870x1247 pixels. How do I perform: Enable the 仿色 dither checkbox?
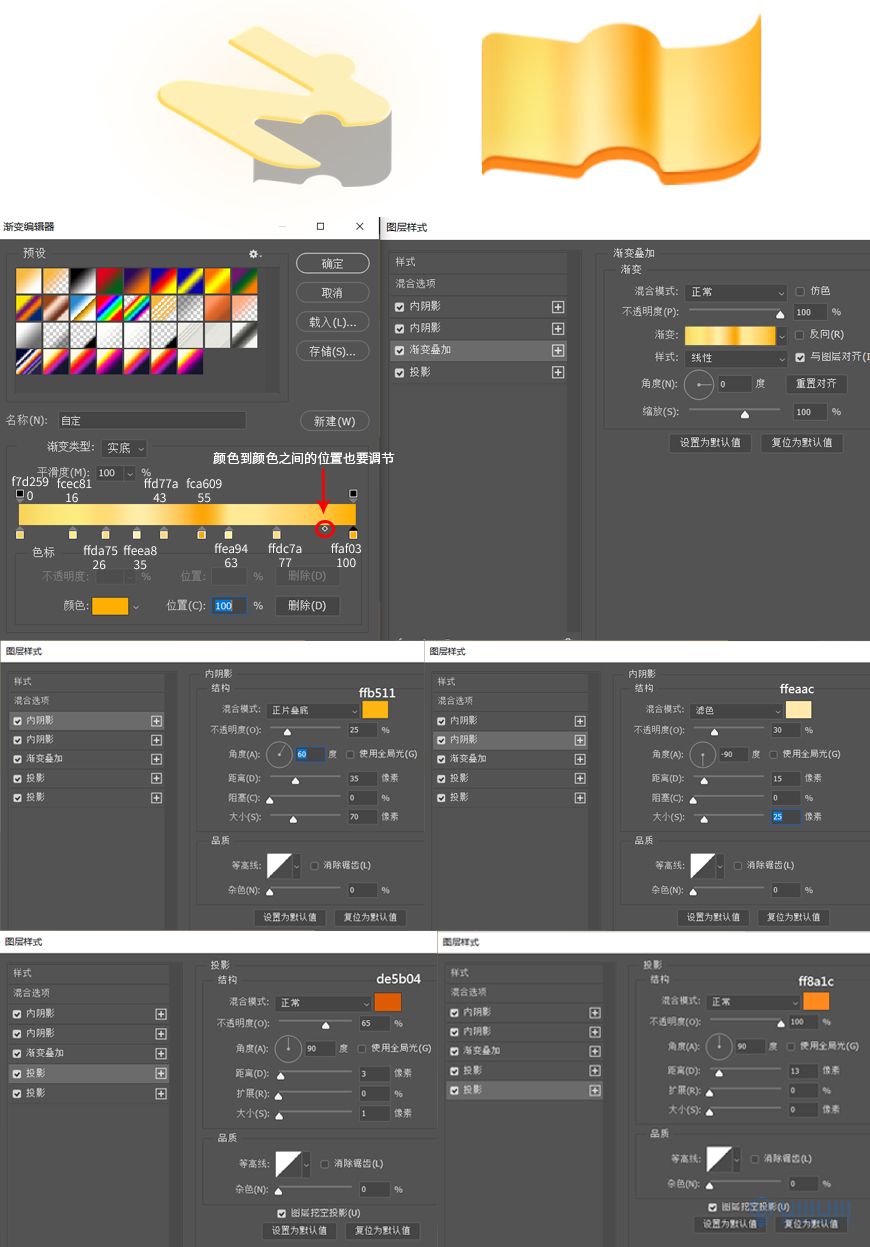pos(800,292)
